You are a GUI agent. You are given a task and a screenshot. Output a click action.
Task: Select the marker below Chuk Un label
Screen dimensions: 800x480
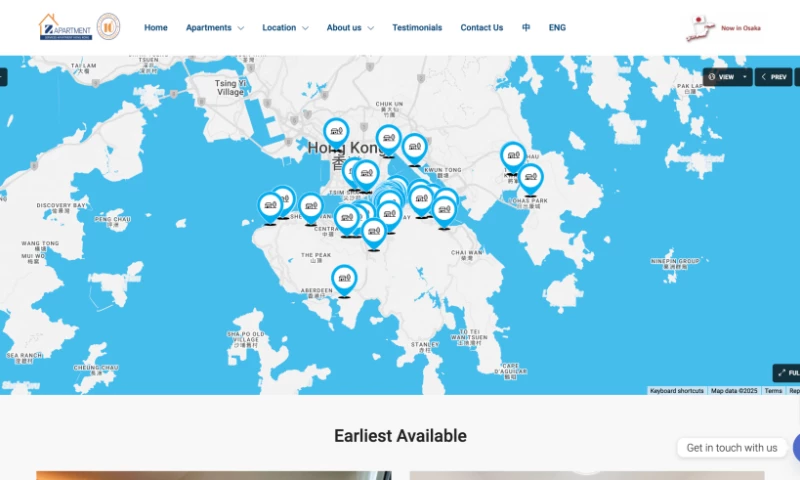pyautogui.click(x=389, y=140)
